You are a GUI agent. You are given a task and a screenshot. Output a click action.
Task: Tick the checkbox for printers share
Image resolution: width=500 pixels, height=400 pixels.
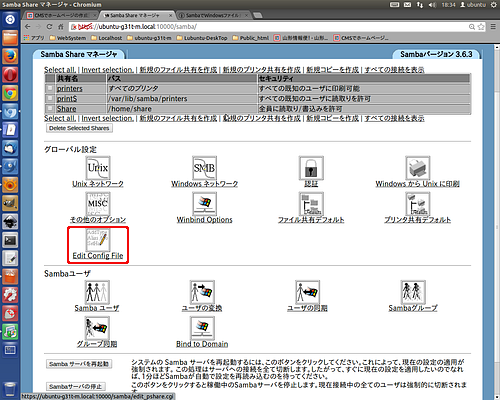50,88
